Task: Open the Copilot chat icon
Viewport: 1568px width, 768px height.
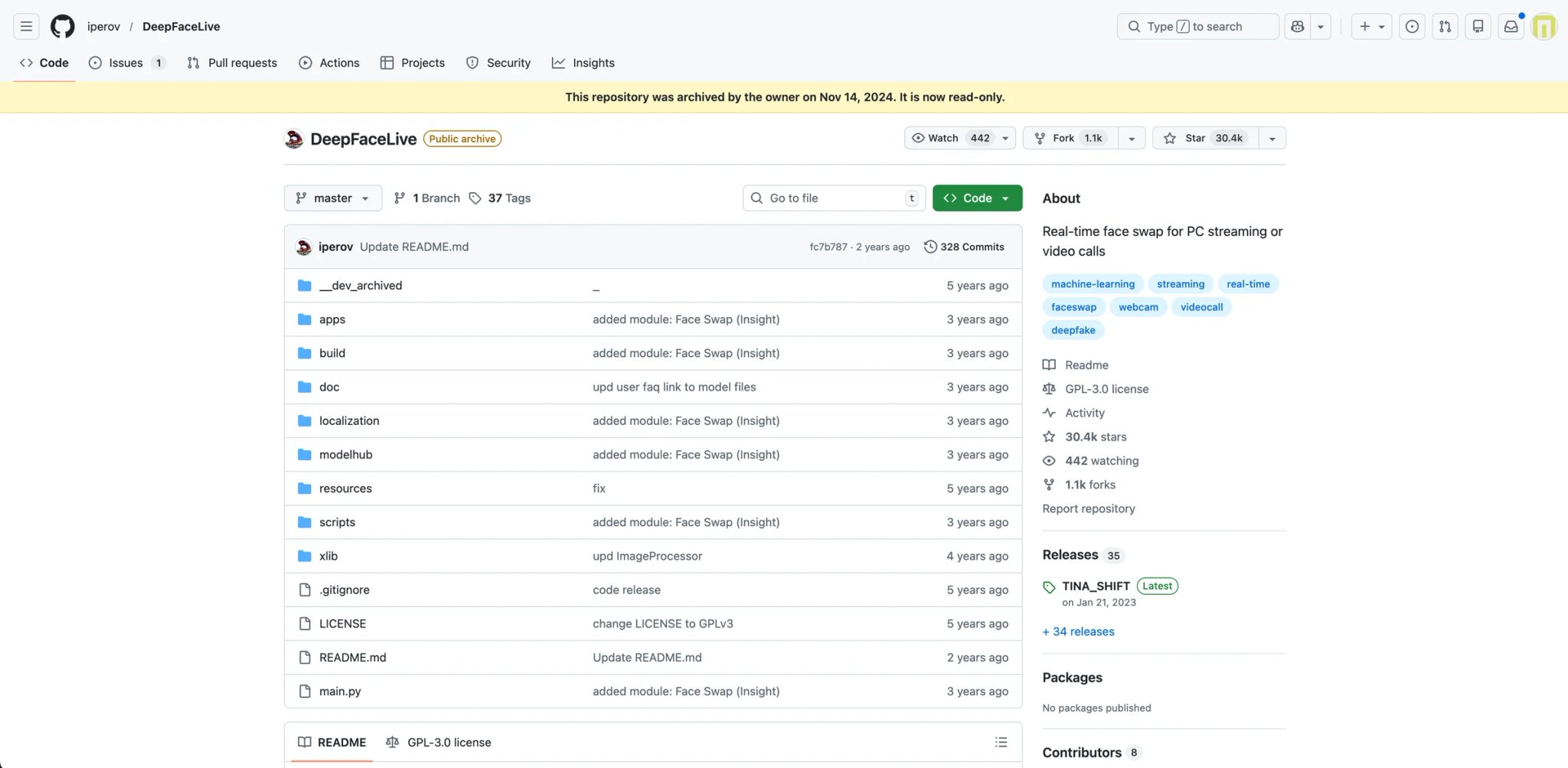Action: [1297, 26]
